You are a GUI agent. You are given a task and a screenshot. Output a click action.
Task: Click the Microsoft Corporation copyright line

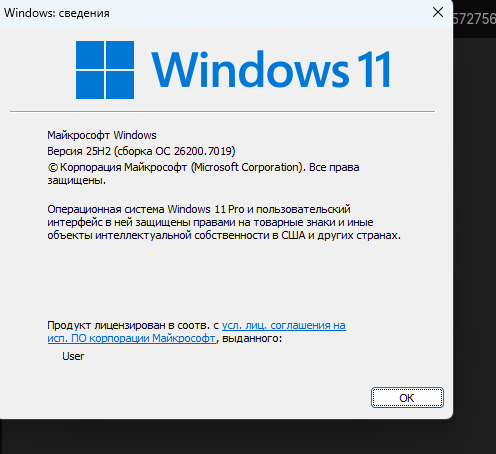(x=203, y=173)
